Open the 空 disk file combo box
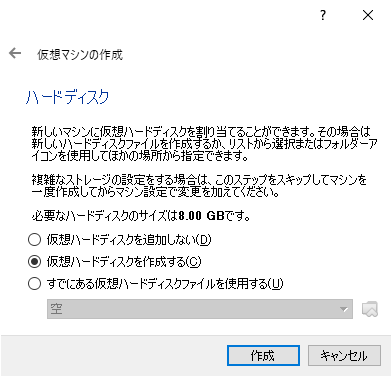This screenshot has height=377, width=392. point(200,309)
